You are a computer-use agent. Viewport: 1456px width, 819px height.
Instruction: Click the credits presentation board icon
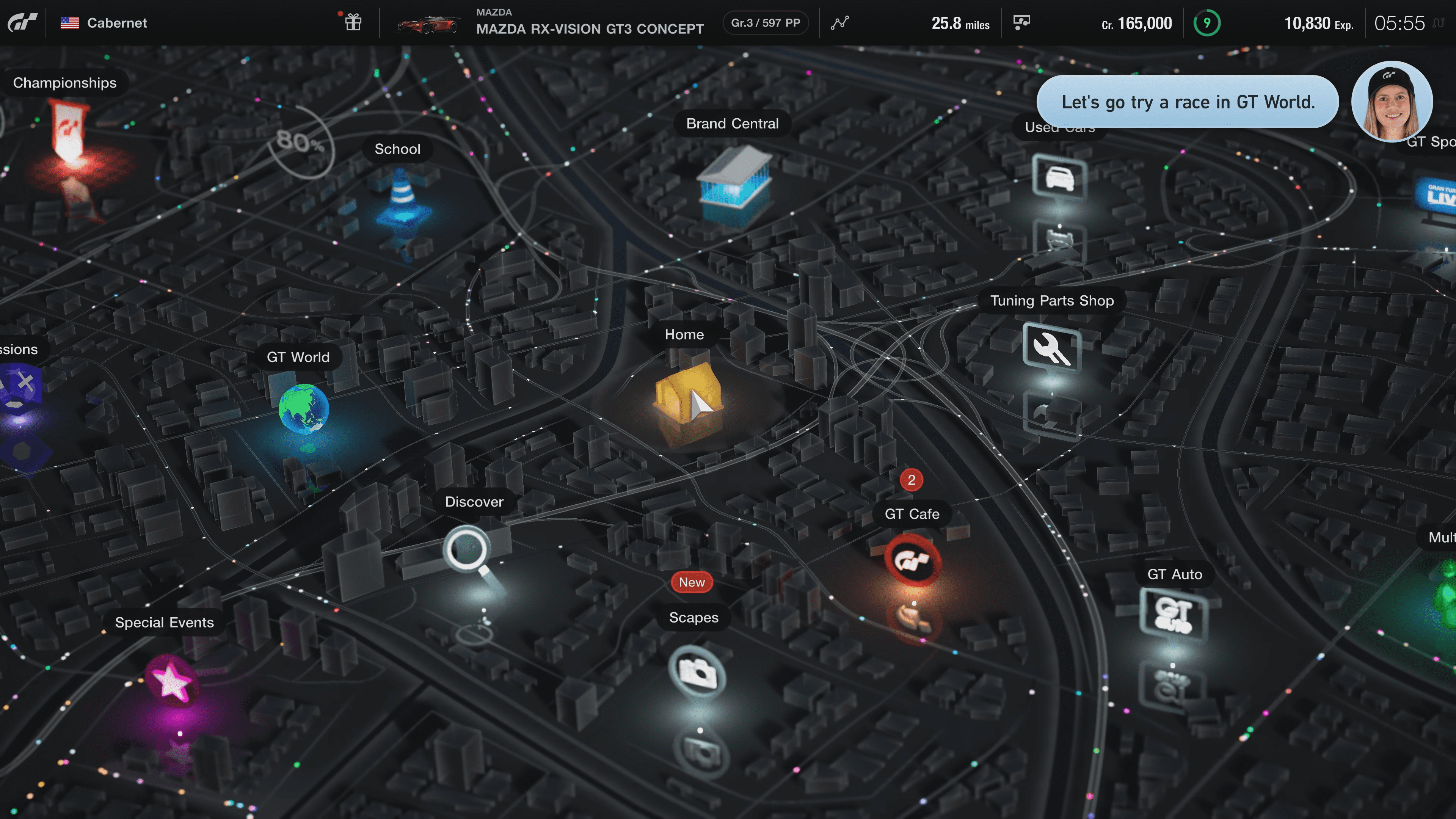click(x=1021, y=23)
